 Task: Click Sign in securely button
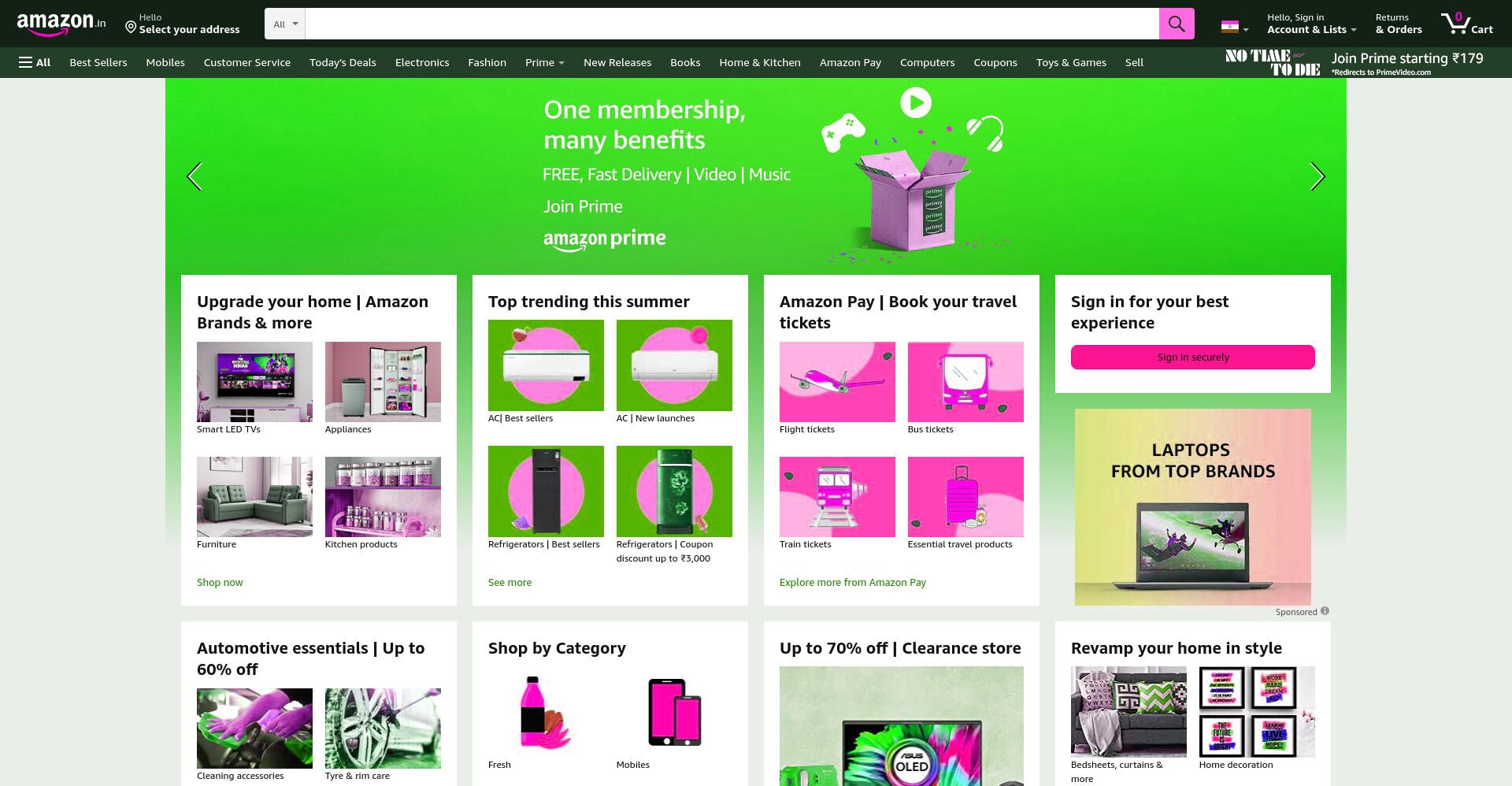tap(1193, 357)
